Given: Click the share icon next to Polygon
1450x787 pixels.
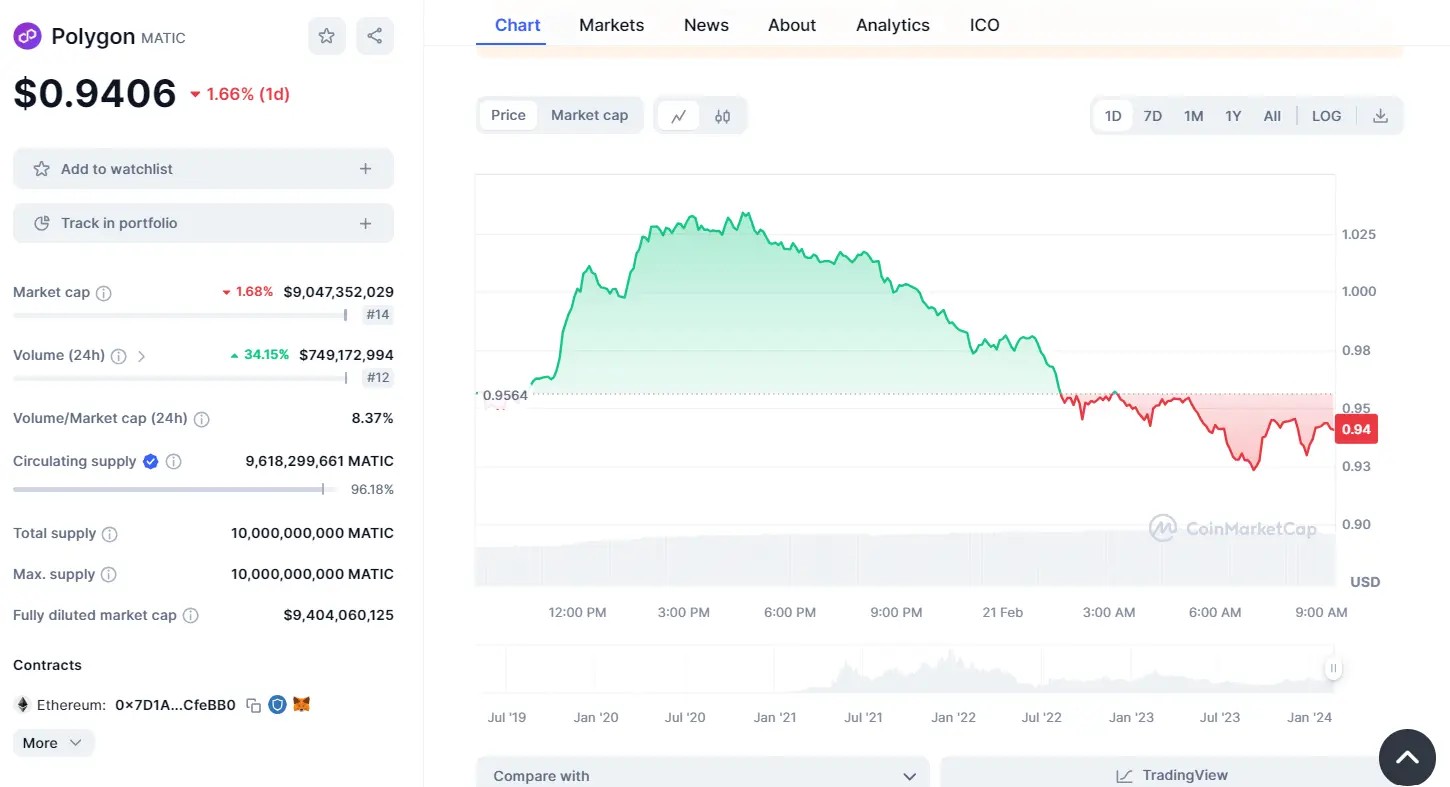Looking at the screenshot, I should click(374, 35).
